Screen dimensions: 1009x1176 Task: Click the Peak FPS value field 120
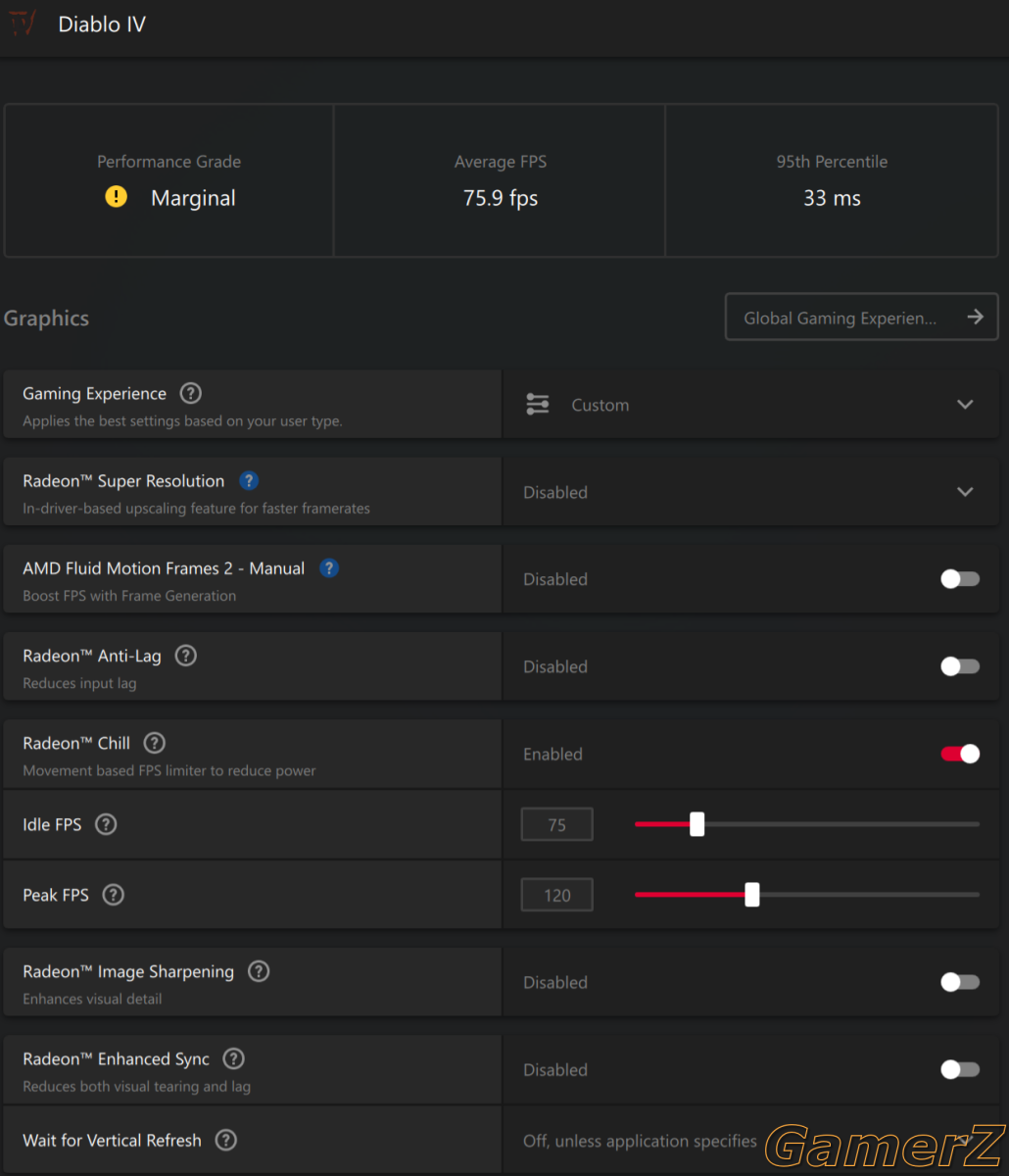pyautogui.click(x=557, y=896)
